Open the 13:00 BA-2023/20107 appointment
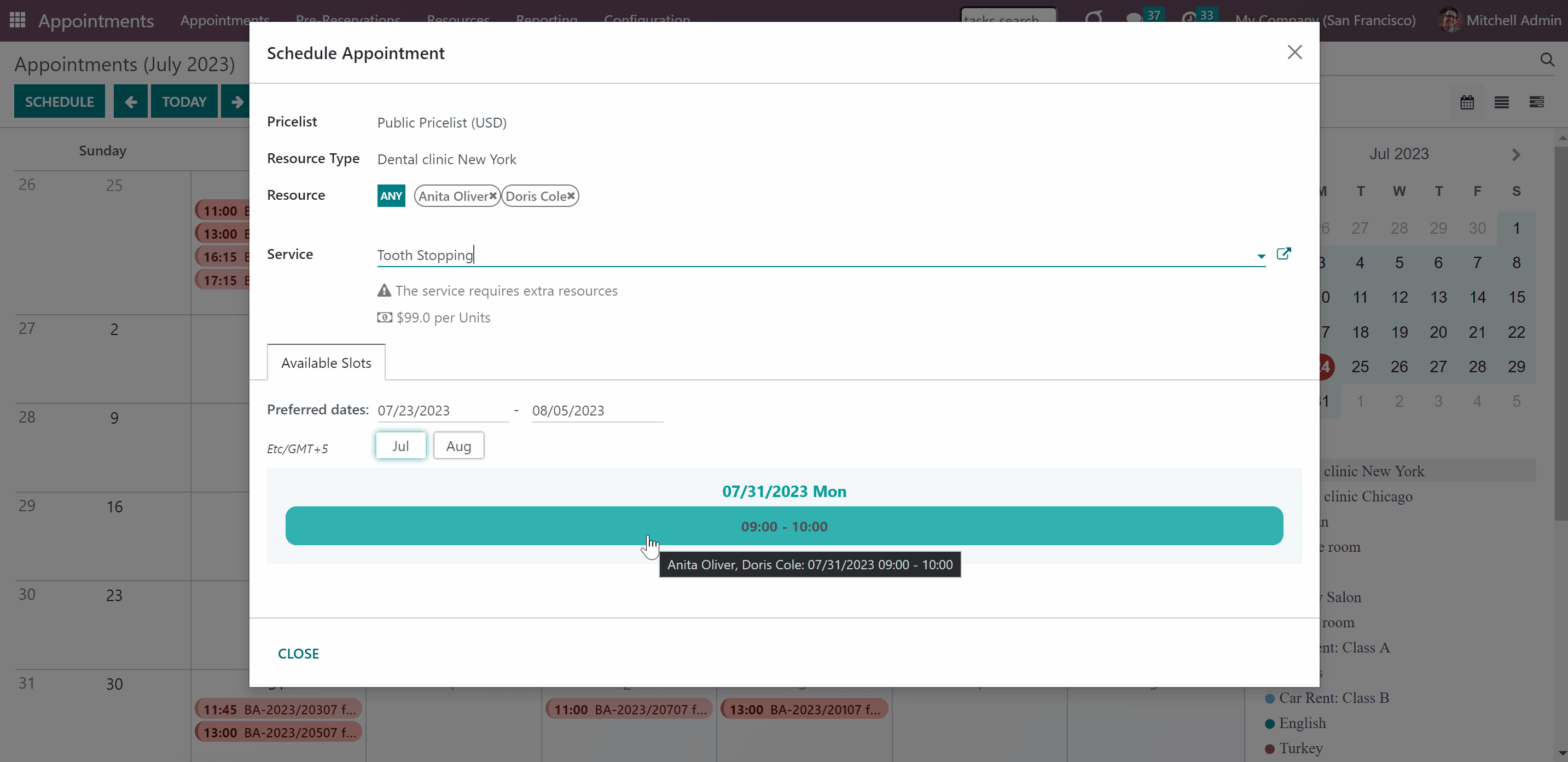 point(805,709)
